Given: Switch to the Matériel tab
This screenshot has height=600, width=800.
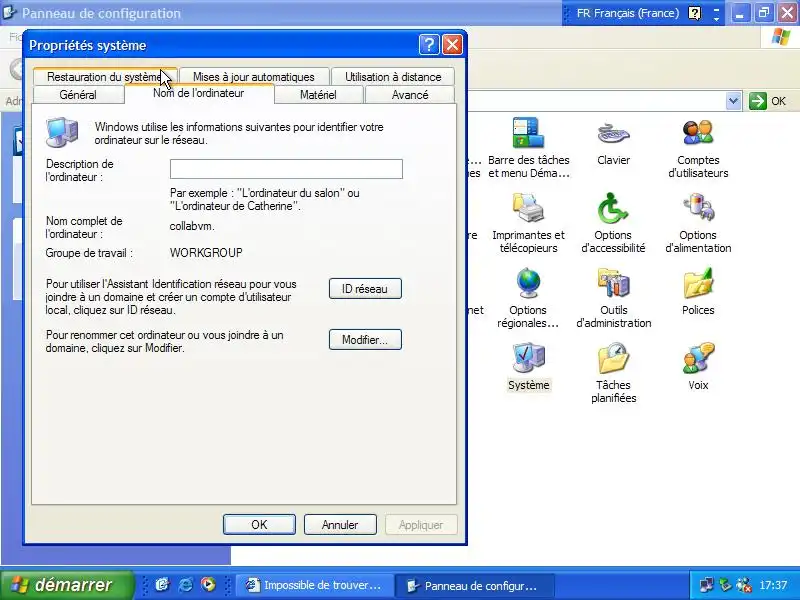Looking at the screenshot, I should pyautogui.click(x=318, y=94).
